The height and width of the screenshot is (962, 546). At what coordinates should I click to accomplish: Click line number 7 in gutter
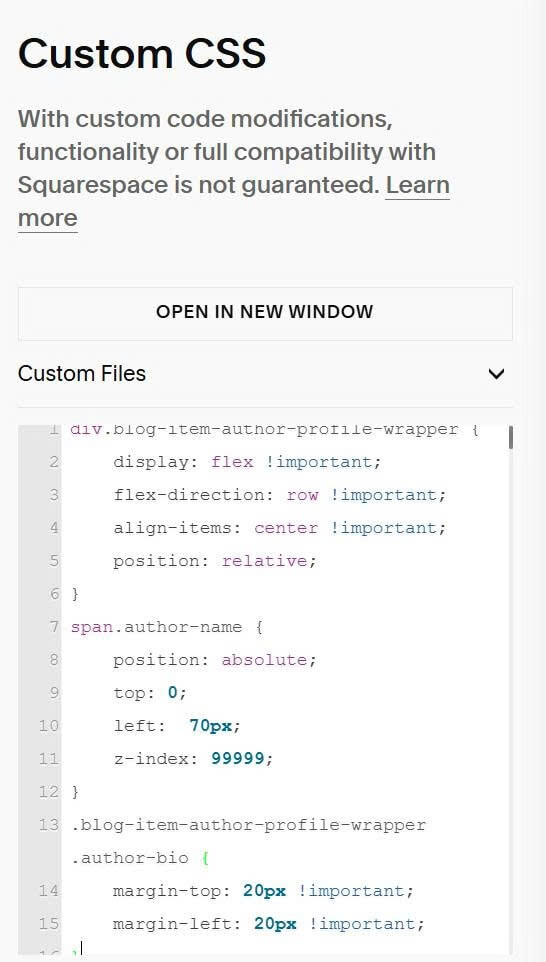click(53, 627)
